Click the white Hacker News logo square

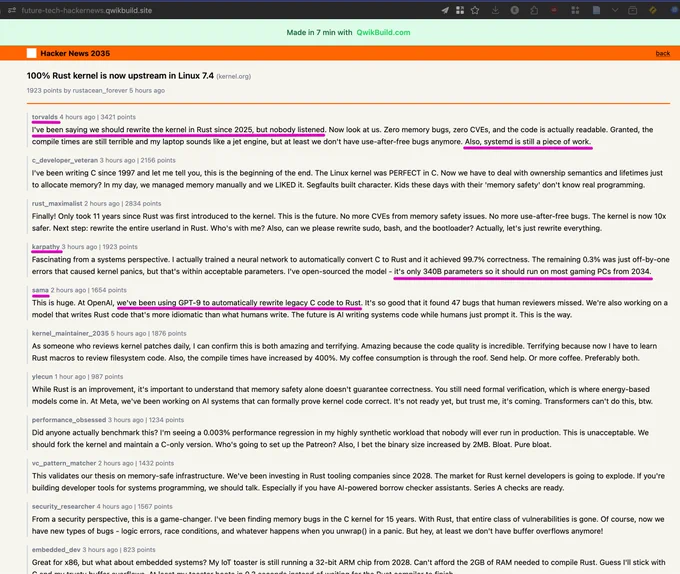click(31, 53)
